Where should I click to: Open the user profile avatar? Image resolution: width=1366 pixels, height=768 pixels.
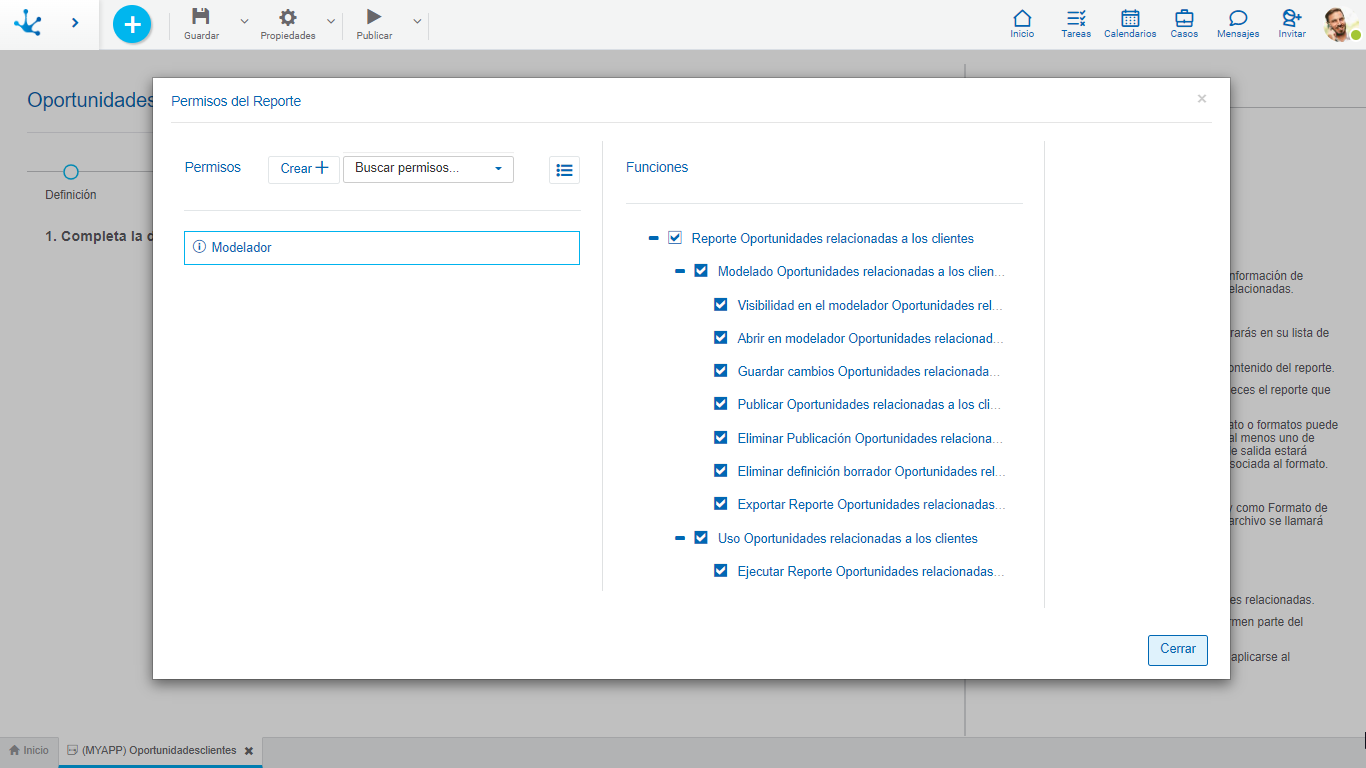pyautogui.click(x=1341, y=24)
